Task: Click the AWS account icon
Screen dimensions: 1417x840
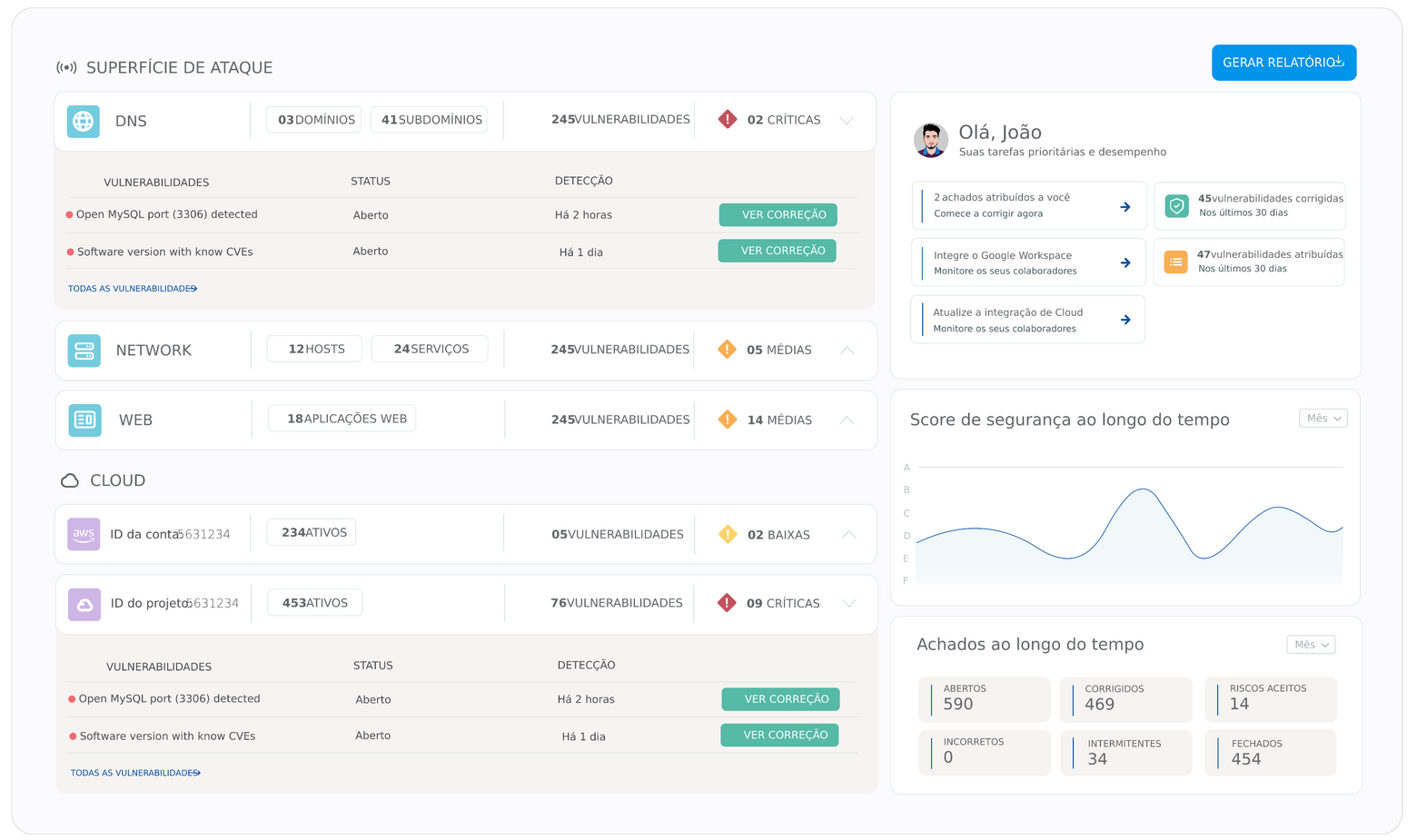Action: coord(84,534)
